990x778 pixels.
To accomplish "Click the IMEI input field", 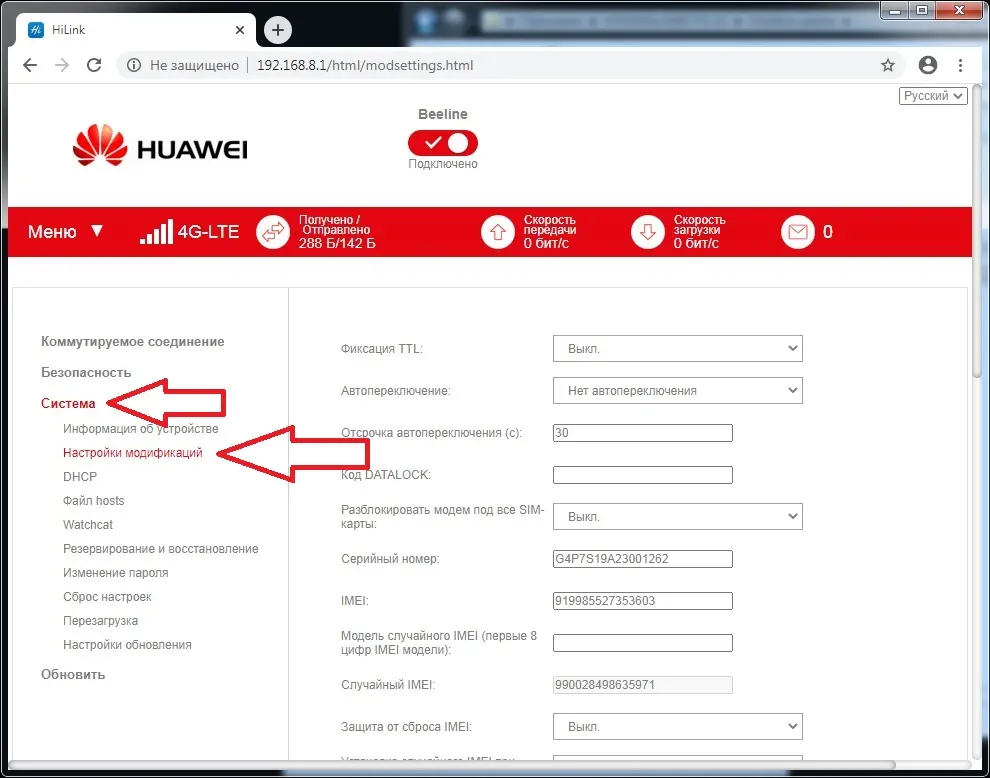I will pos(642,601).
